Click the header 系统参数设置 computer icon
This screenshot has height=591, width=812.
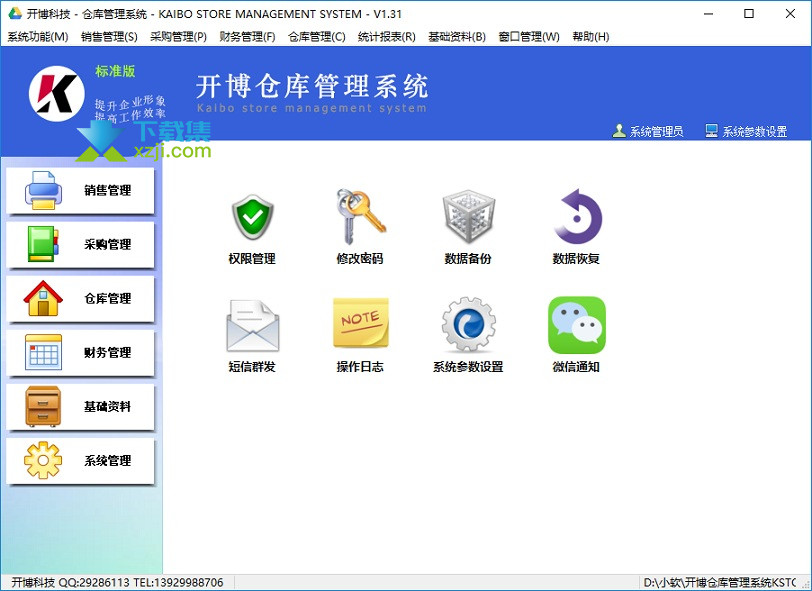pos(712,131)
